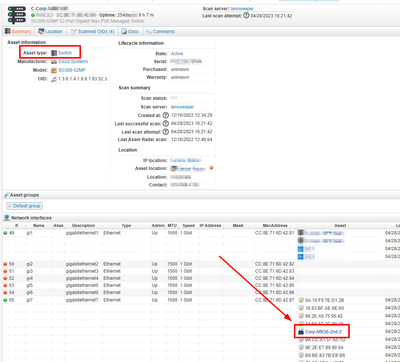
Task: Click the large switch asset icon
Action: pos(17,15)
